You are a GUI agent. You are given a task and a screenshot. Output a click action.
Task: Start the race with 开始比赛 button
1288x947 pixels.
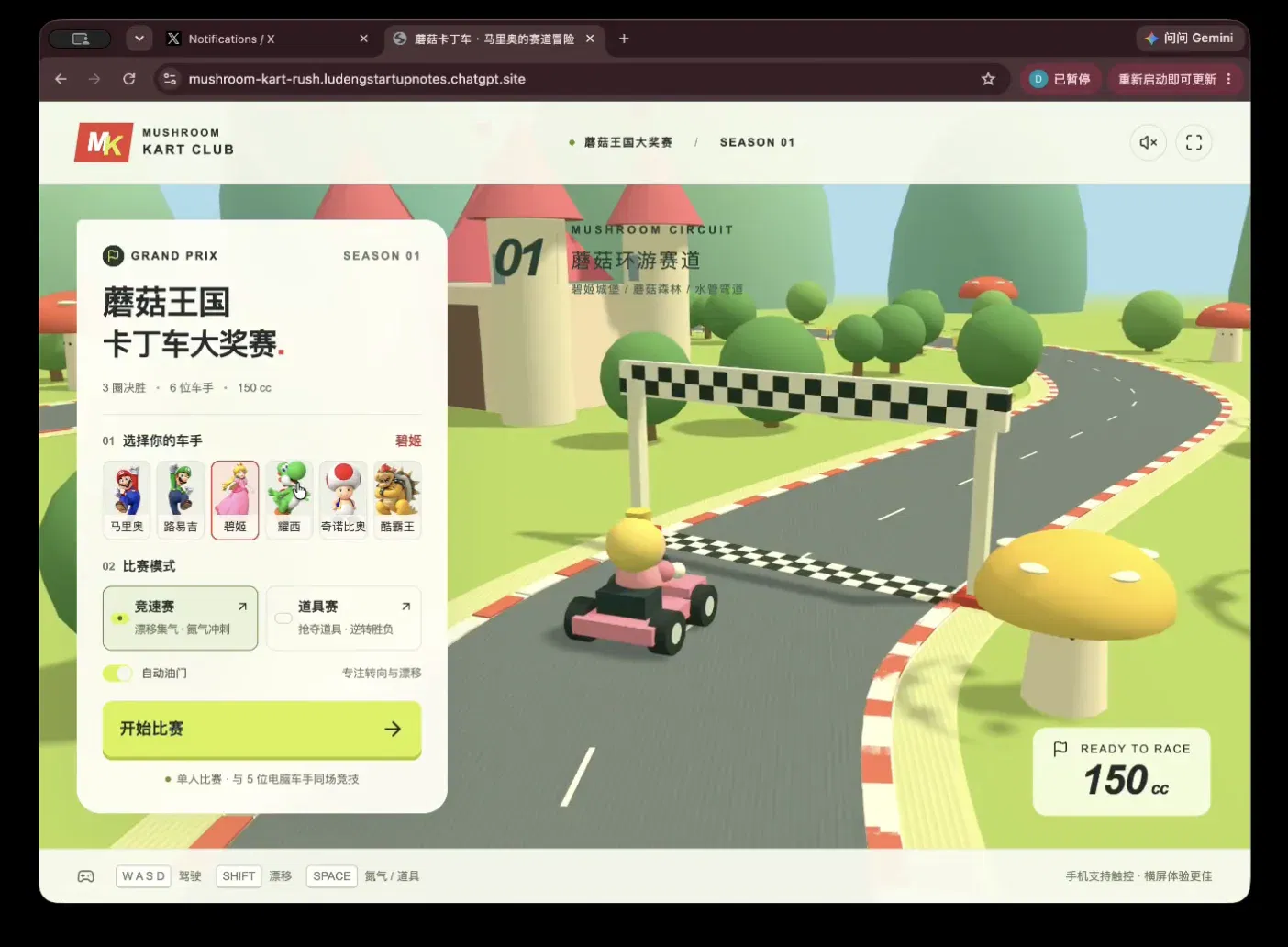(x=261, y=729)
